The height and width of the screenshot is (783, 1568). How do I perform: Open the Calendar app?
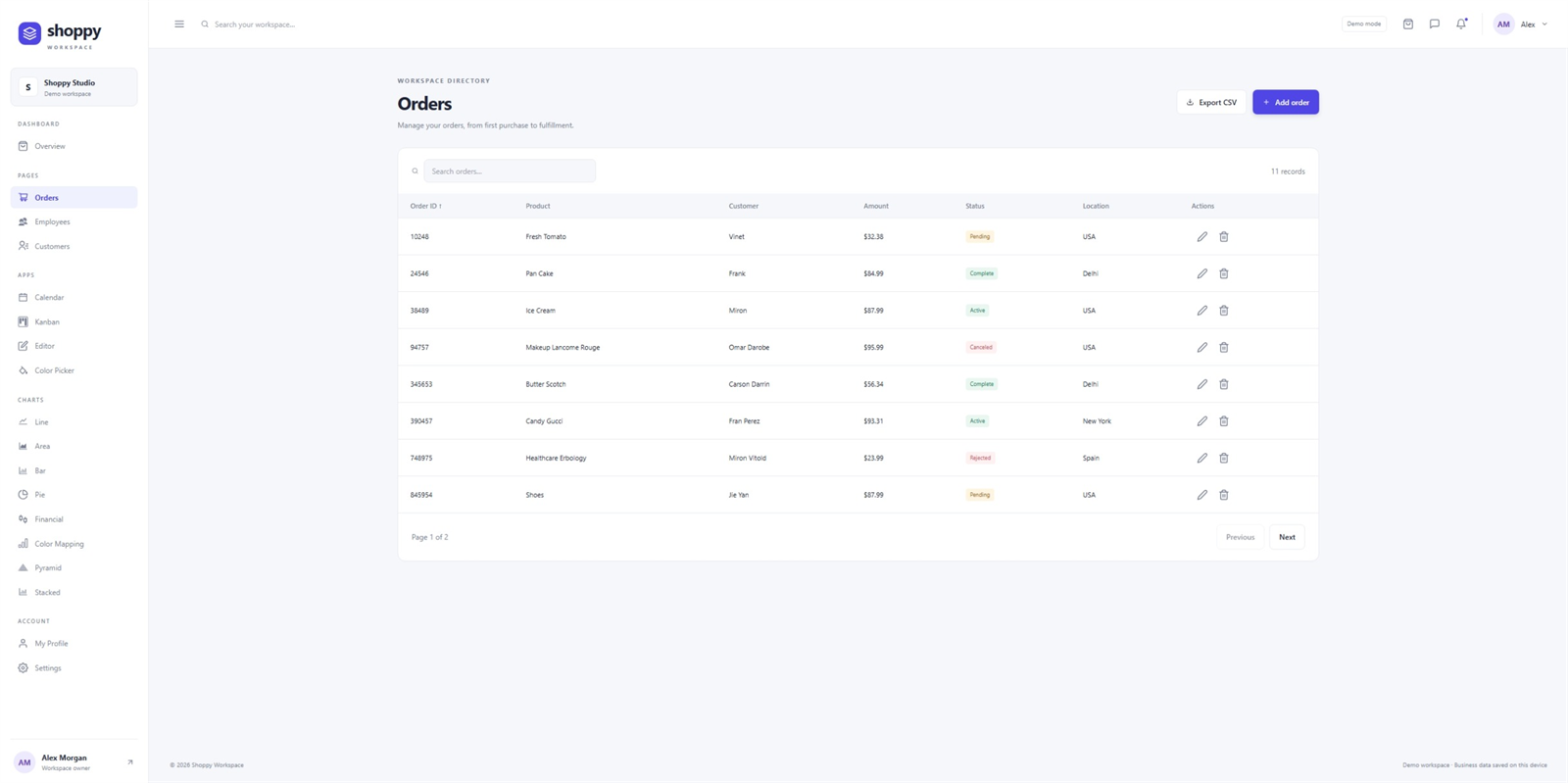[x=73, y=297]
